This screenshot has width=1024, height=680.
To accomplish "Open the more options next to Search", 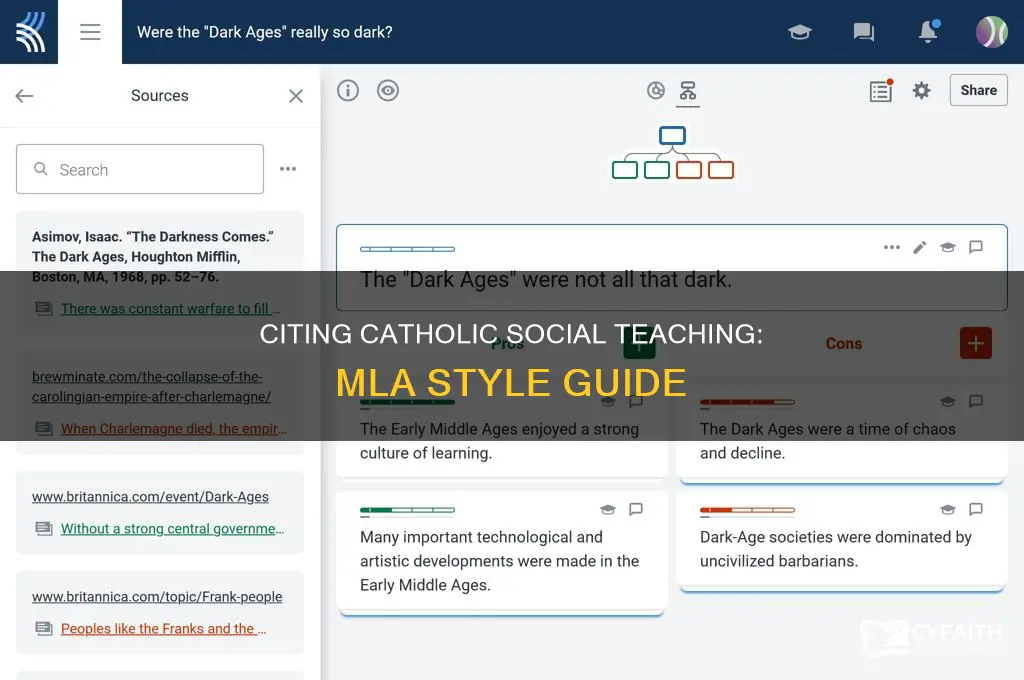I will coord(288,169).
